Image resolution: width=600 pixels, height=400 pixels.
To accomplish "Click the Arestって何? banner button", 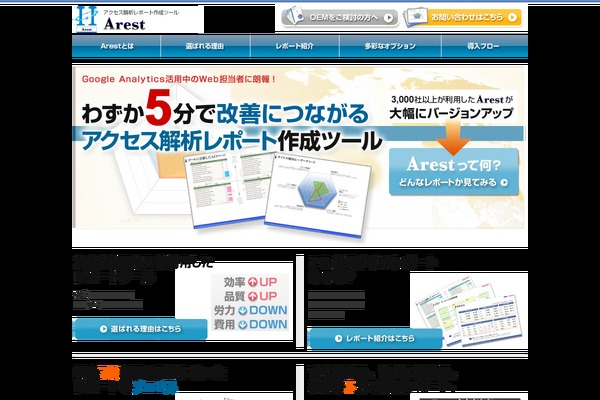I will [x=454, y=172].
